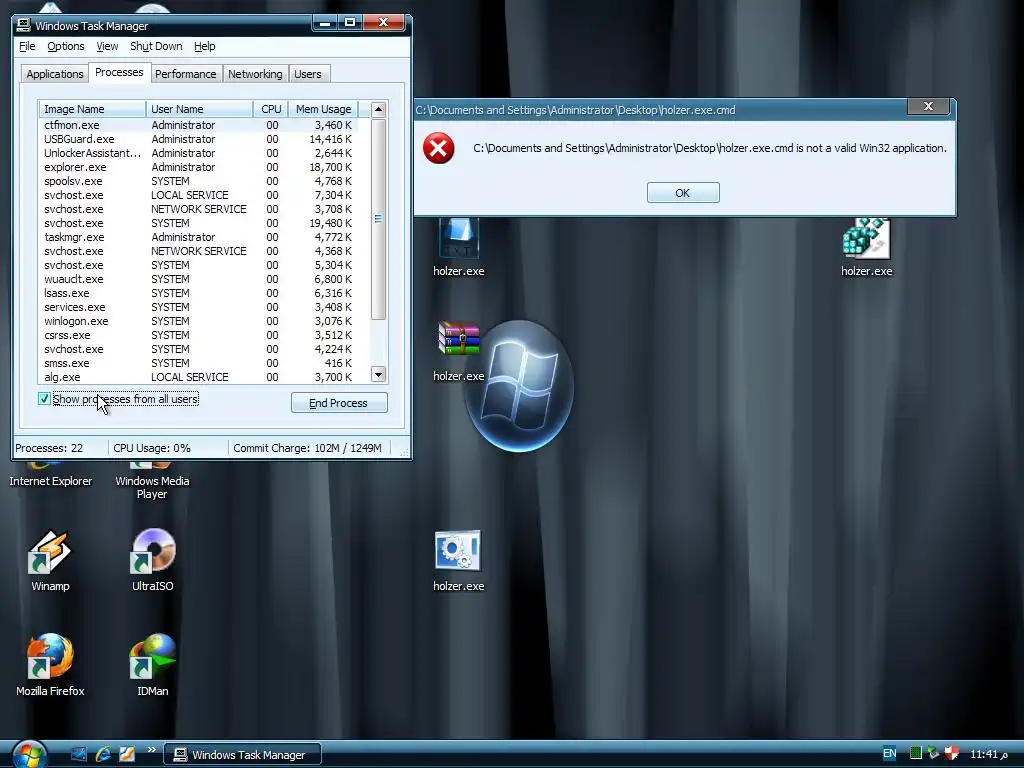Close the holzer.exe.cmd error dialog
The height and width of the screenshot is (768, 1024).
tap(928, 106)
